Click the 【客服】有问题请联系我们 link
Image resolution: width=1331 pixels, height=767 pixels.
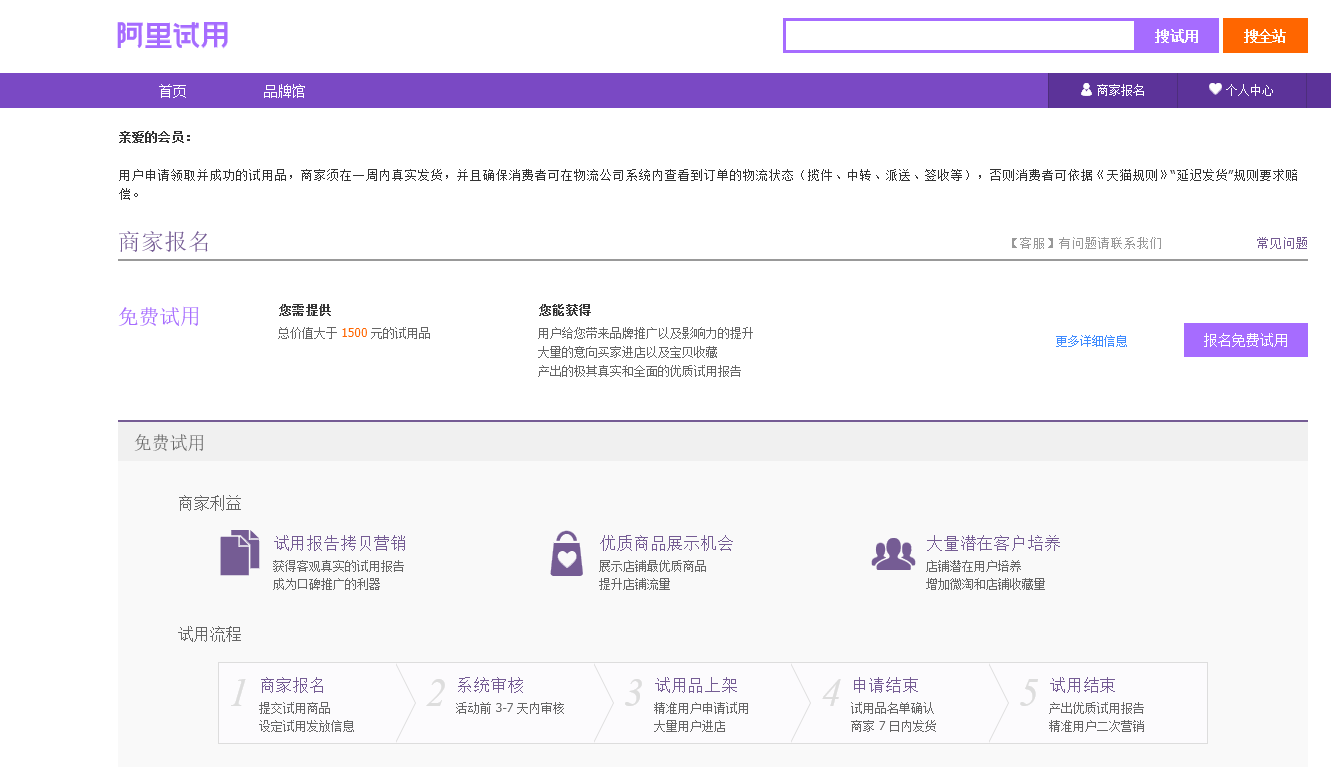1085,243
